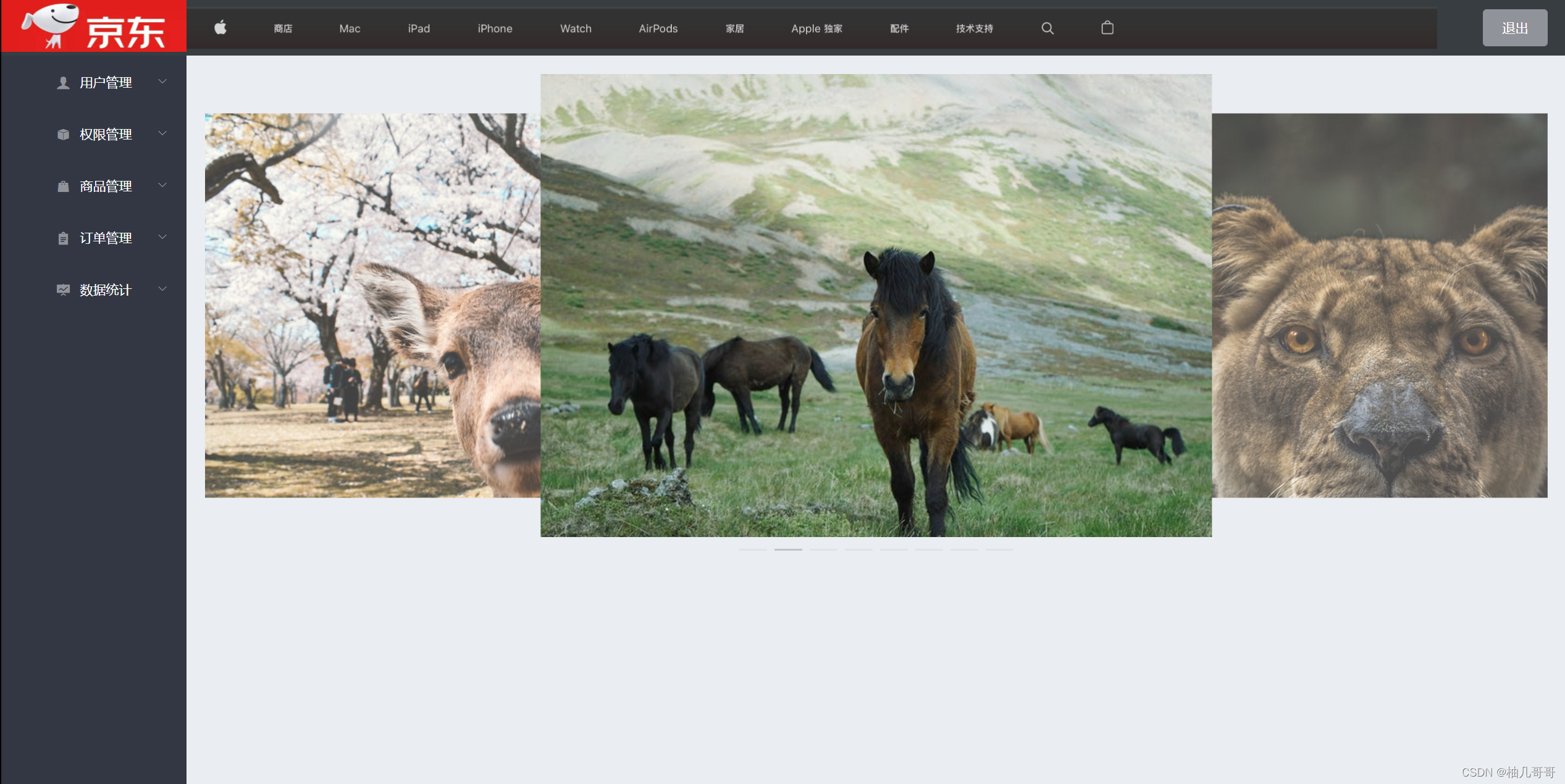The image size is (1565, 784).
Task: Open the iPhone menu item
Action: [495, 28]
